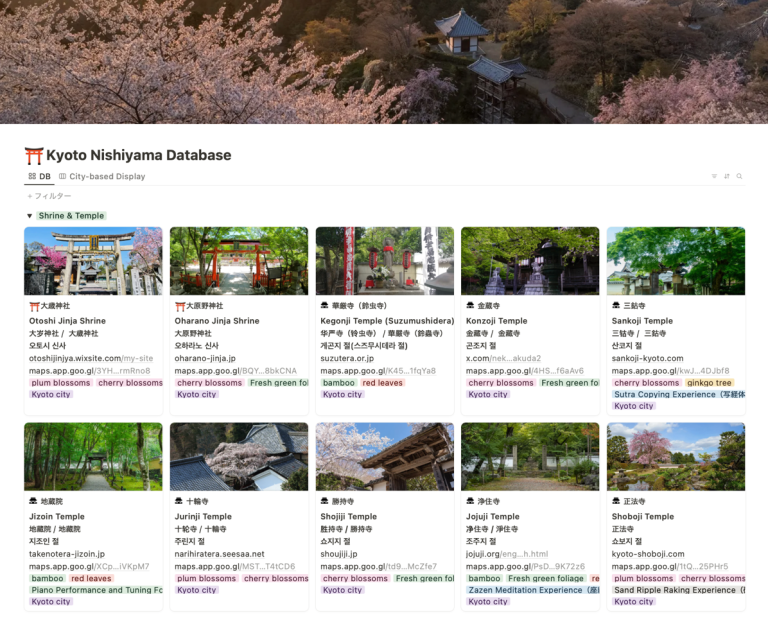Click the torii icon on Otoshi Jinja card
Image resolution: width=768 pixels, height=617 pixels.
(x=34, y=306)
